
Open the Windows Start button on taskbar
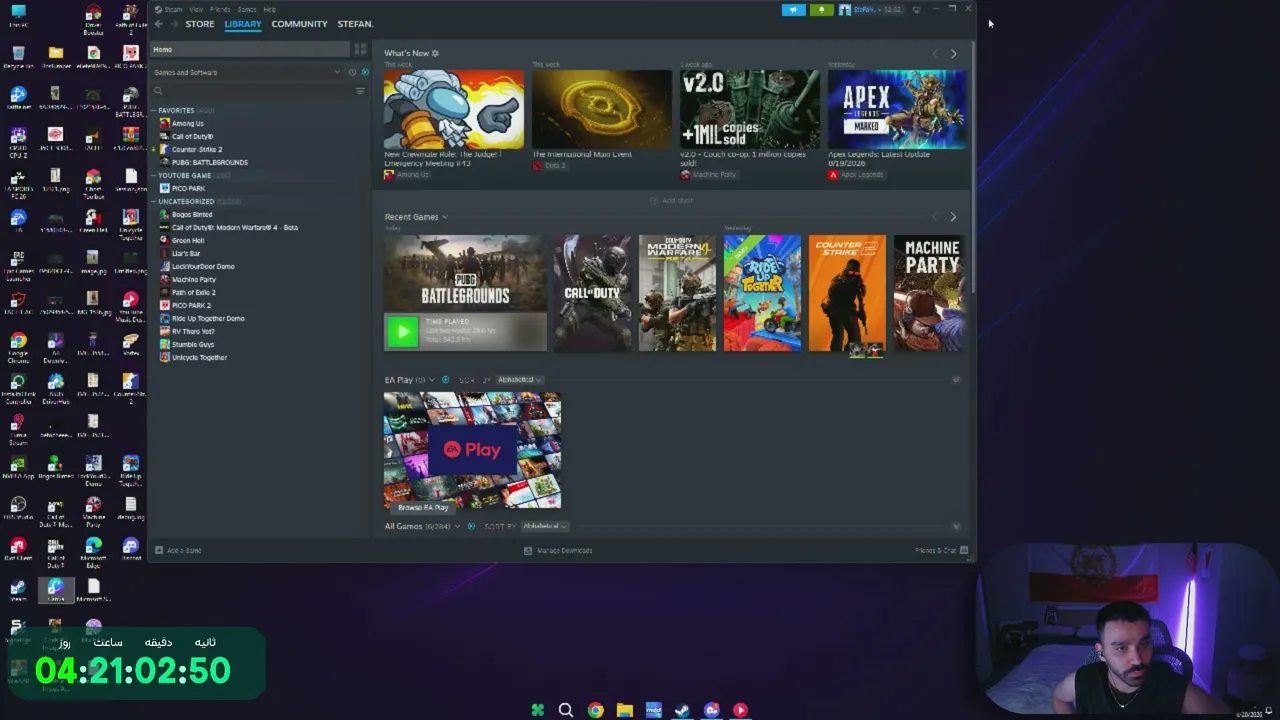(x=537, y=710)
